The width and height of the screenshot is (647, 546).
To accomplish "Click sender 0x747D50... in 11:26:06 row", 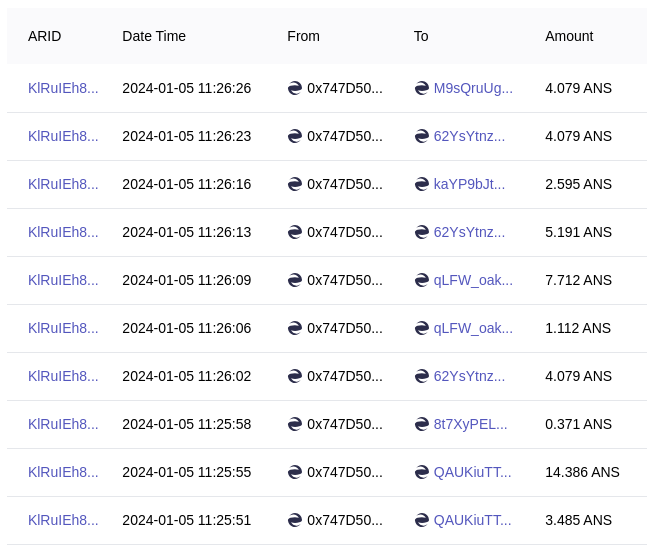I will [x=345, y=328].
